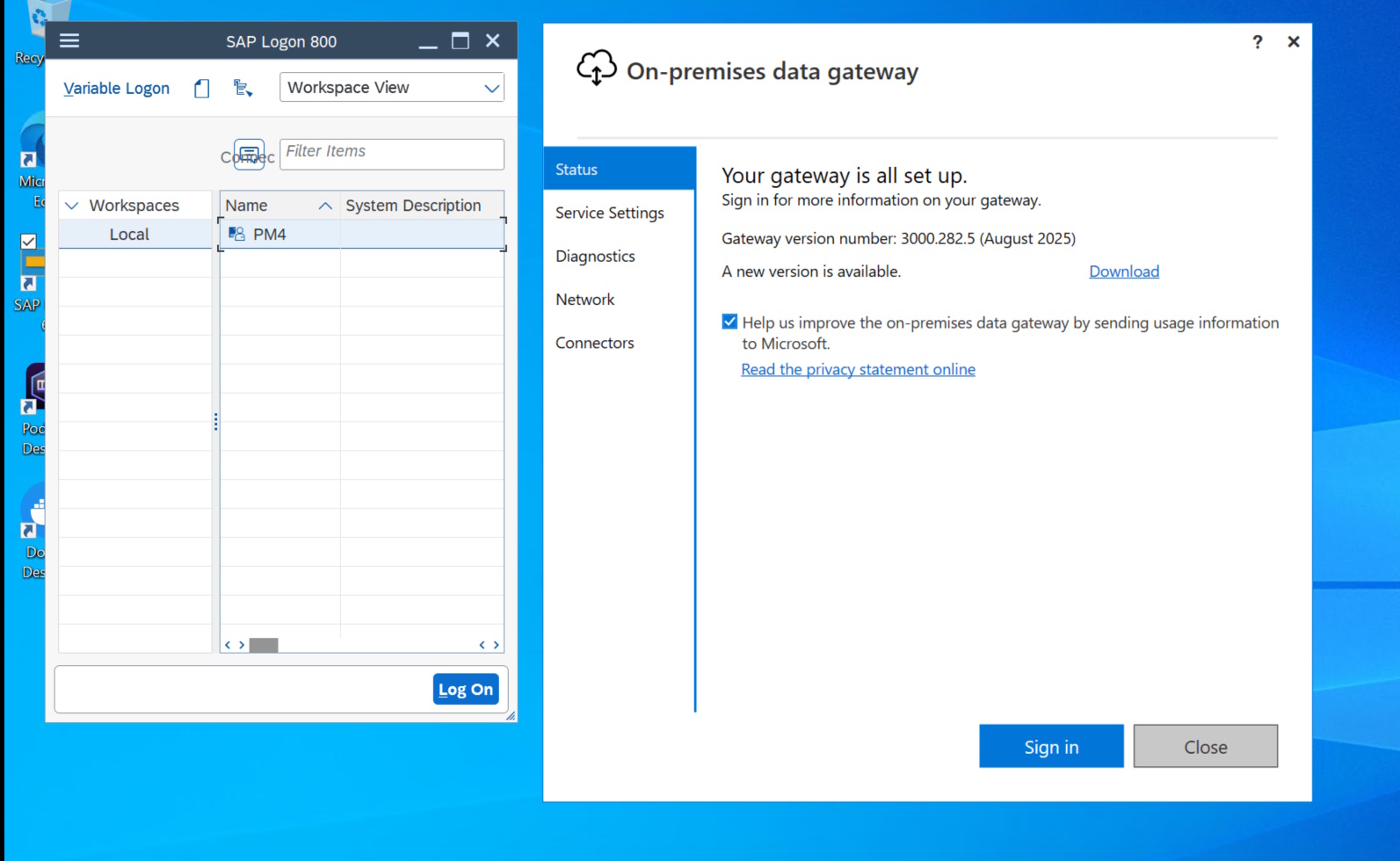Click the Variable Logon link
This screenshot has width=1400, height=861.
116,88
